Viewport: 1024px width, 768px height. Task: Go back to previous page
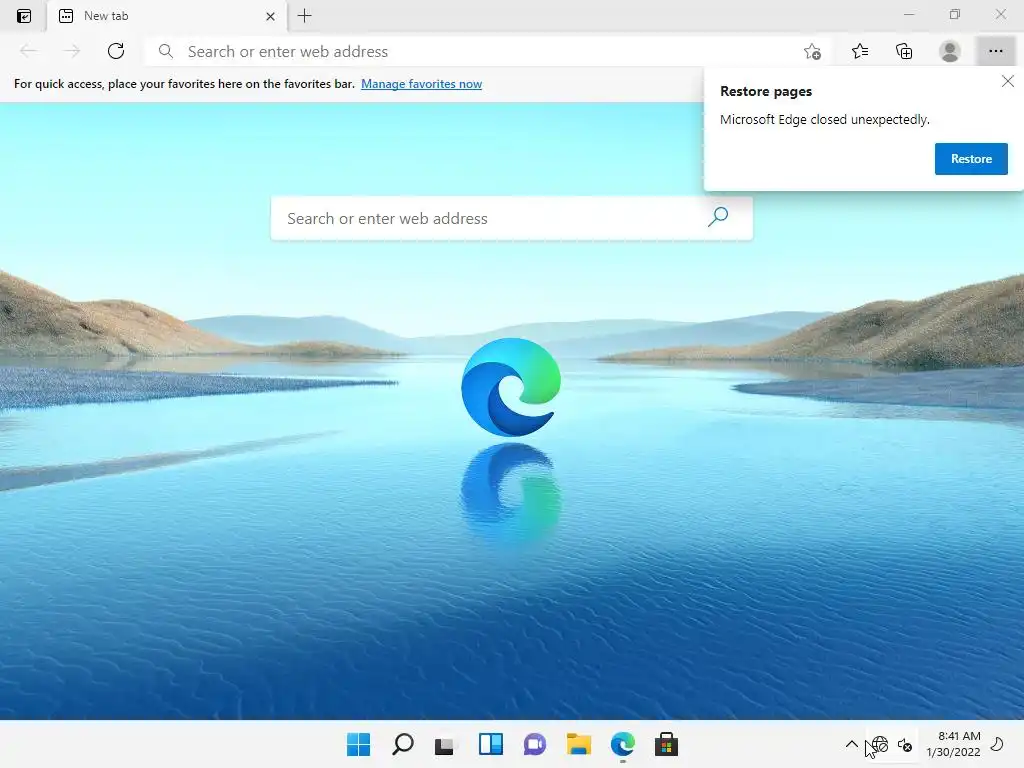pyautogui.click(x=29, y=51)
